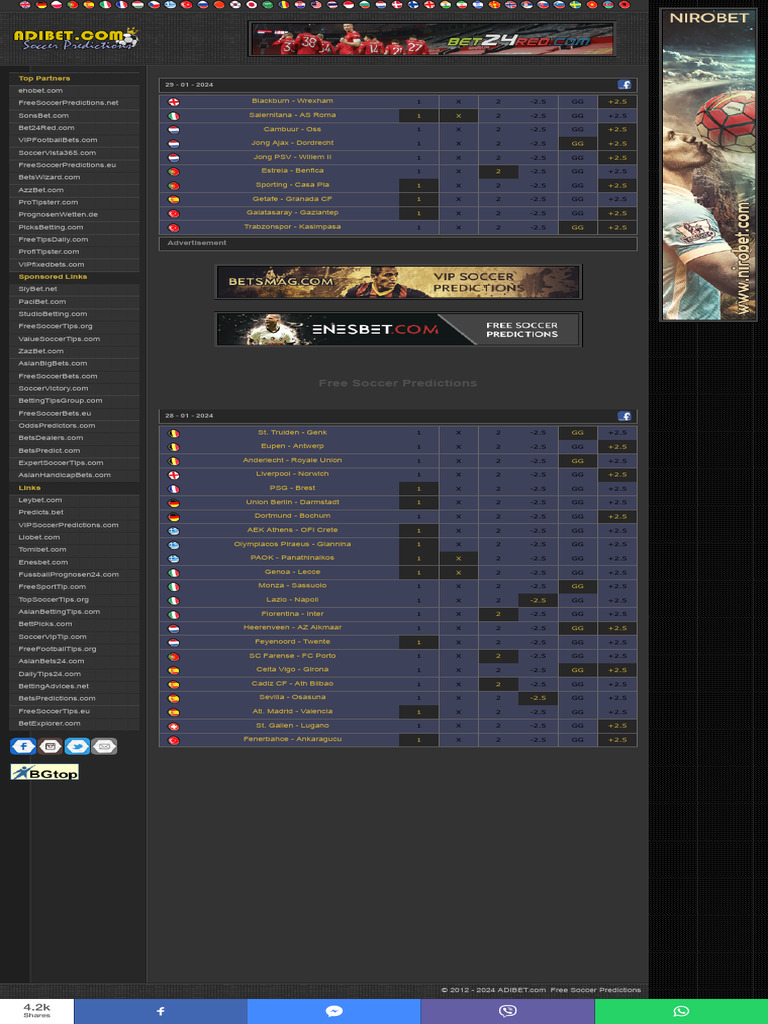Click the England flag beside Blackburn - Wrexham
Viewport: 768px width, 1024px height.
point(173,102)
